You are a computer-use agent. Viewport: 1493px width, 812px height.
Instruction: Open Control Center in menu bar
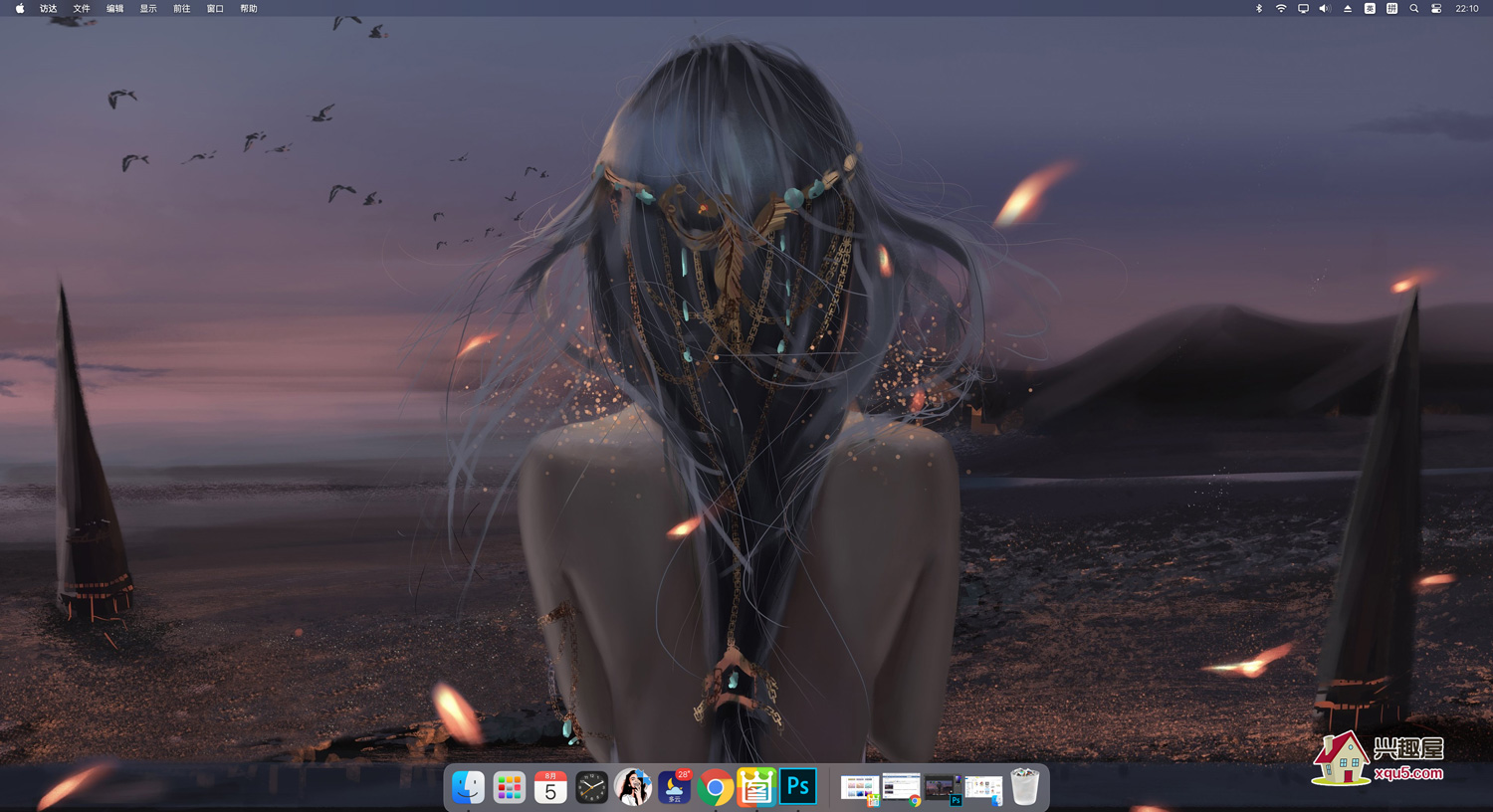(1436, 8)
